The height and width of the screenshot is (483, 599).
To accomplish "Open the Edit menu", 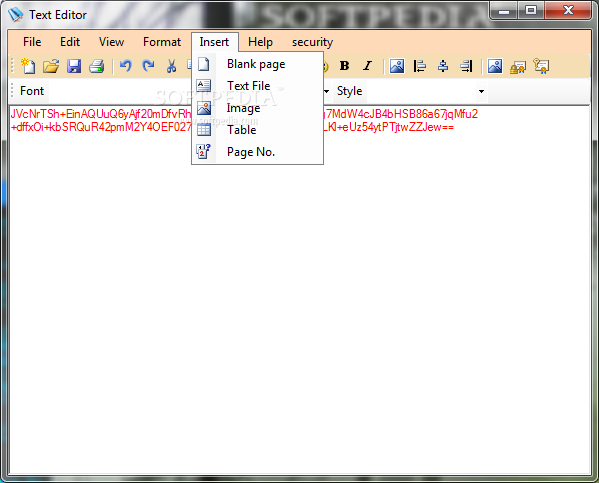I will tap(70, 42).
